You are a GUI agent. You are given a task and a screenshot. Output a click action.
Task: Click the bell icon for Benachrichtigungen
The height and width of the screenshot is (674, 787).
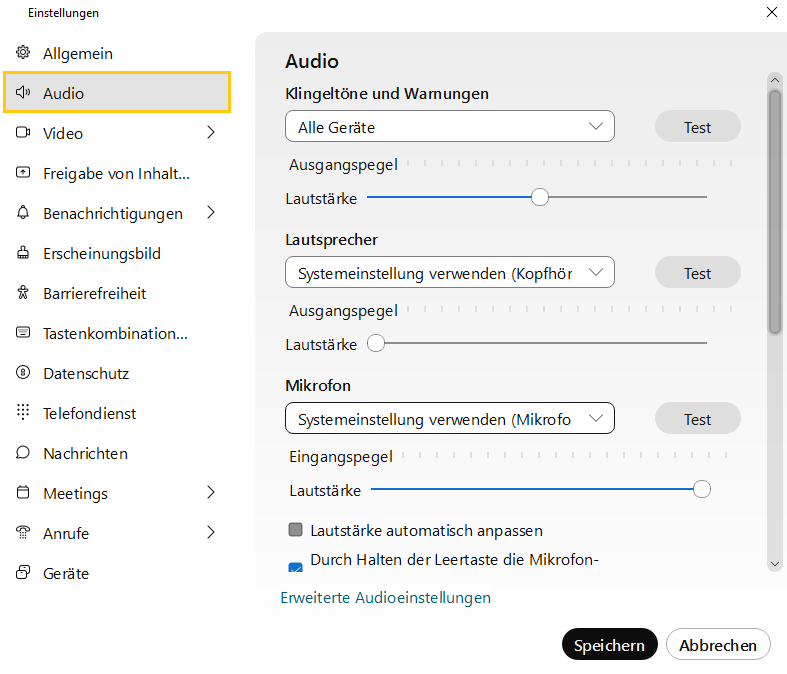tap(23, 213)
